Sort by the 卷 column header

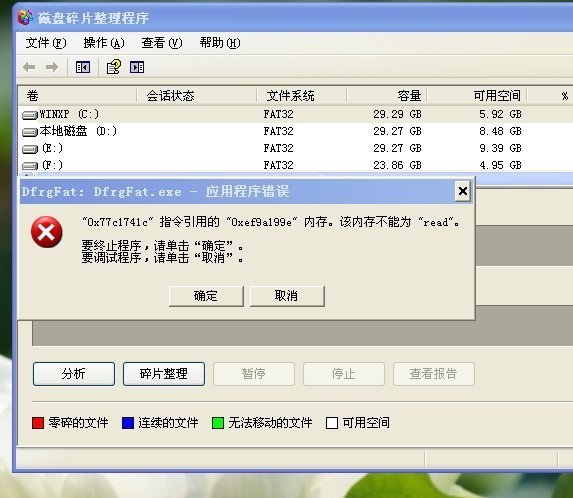coord(77,96)
